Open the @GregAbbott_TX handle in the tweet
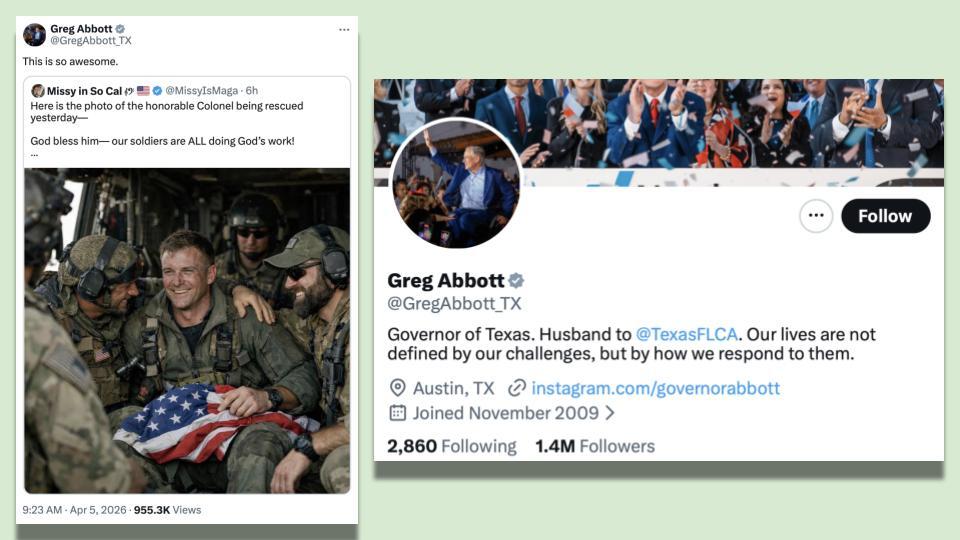The image size is (960, 540). [91, 40]
